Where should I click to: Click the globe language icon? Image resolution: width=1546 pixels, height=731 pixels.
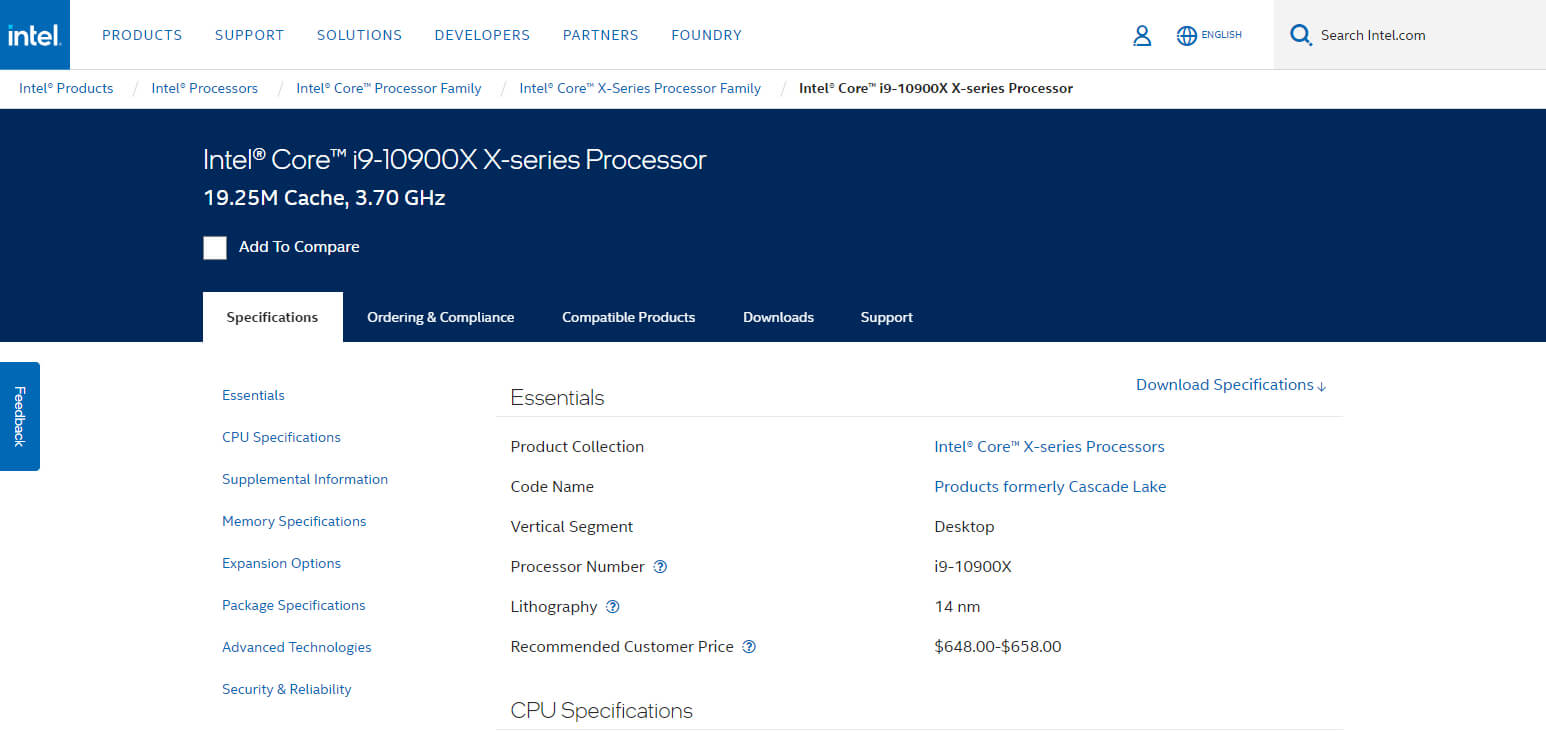coord(1187,35)
